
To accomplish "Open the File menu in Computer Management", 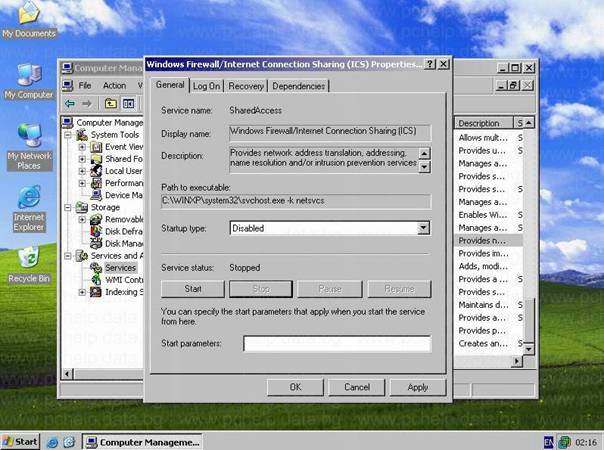I will pyautogui.click(x=85, y=85).
